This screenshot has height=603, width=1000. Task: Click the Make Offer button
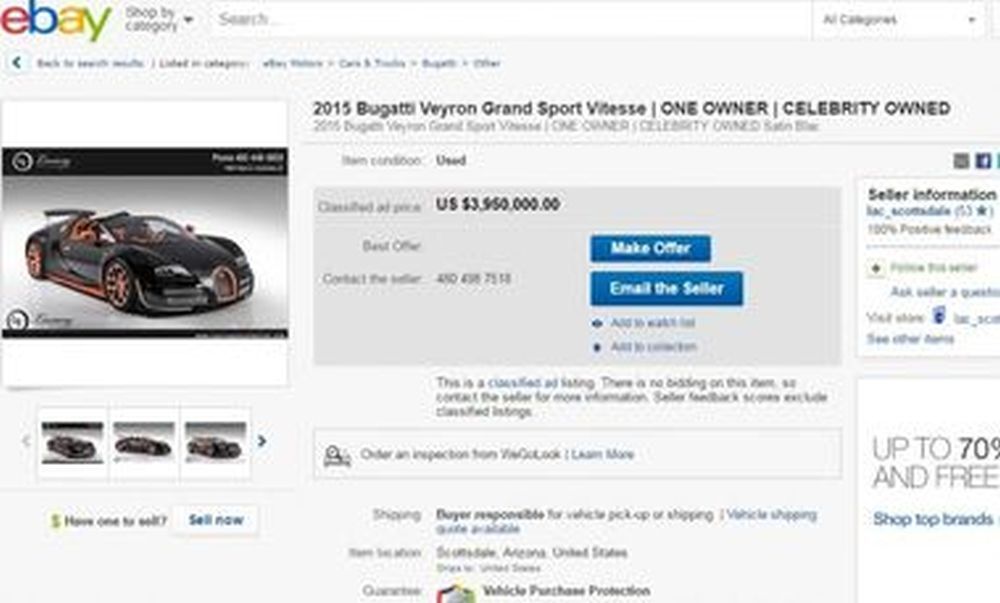click(651, 249)
